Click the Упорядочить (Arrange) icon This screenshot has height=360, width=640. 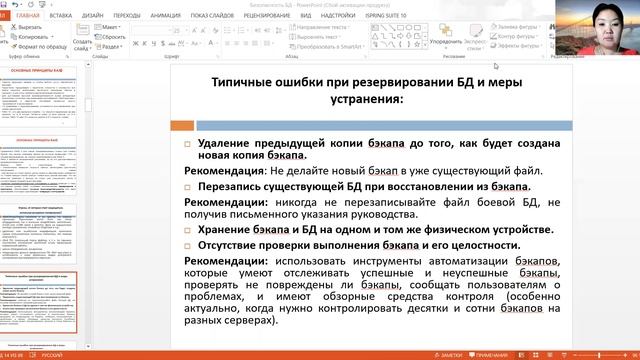click(x=446, y=31)
